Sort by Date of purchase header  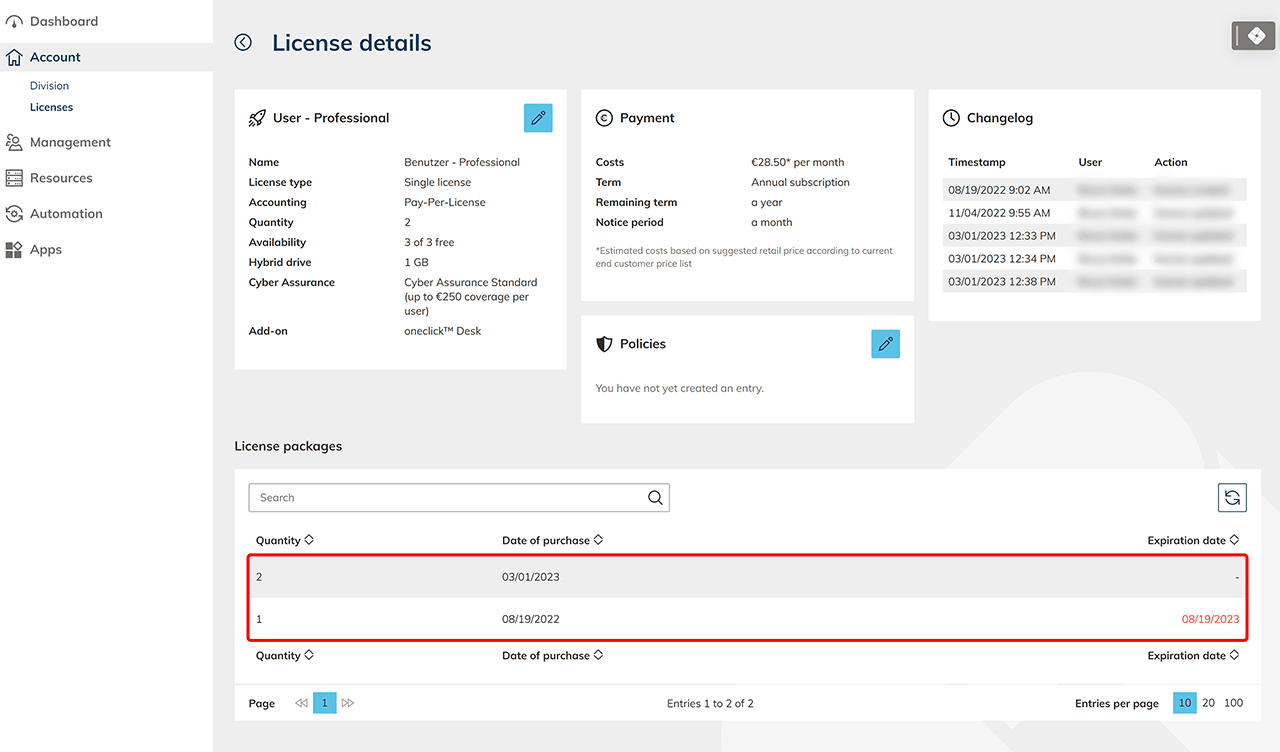tap(552, 540)
